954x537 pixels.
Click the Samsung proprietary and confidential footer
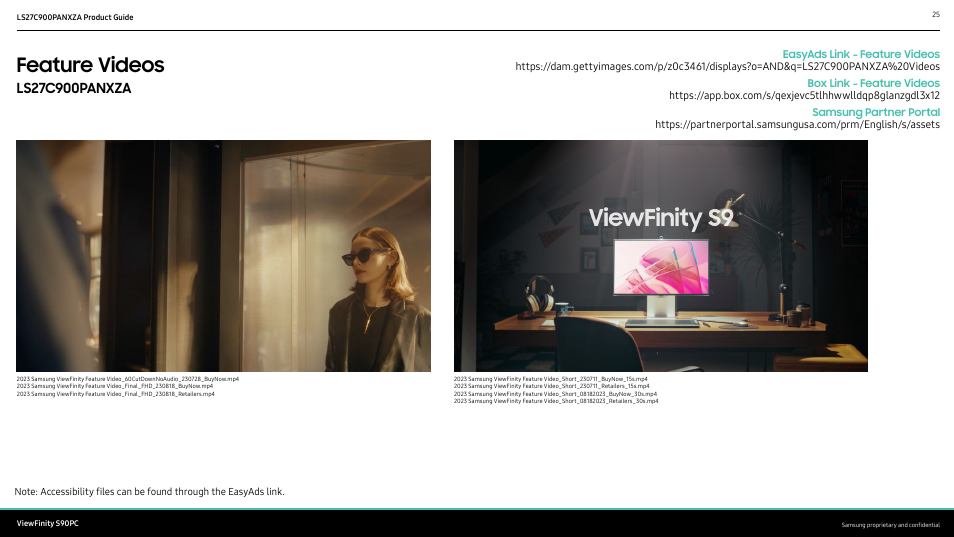(x=891, y=525)
